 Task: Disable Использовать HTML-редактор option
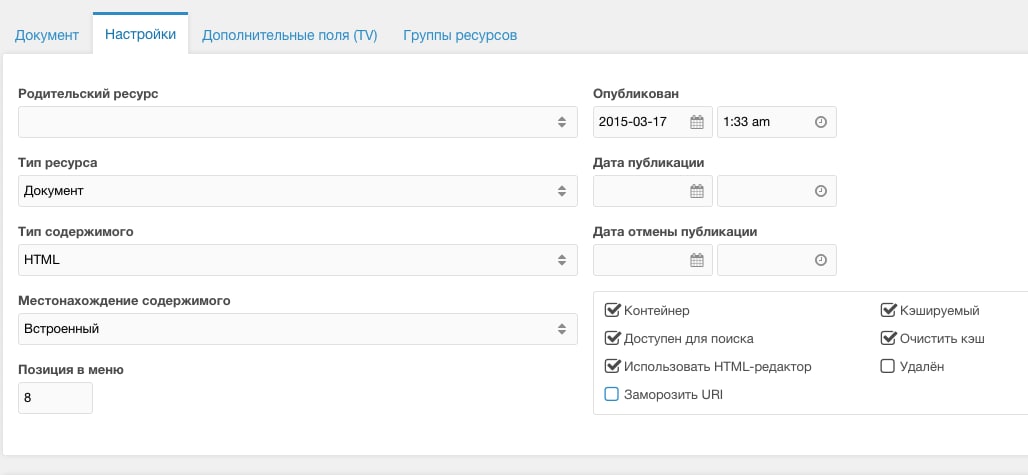point(612,366)
